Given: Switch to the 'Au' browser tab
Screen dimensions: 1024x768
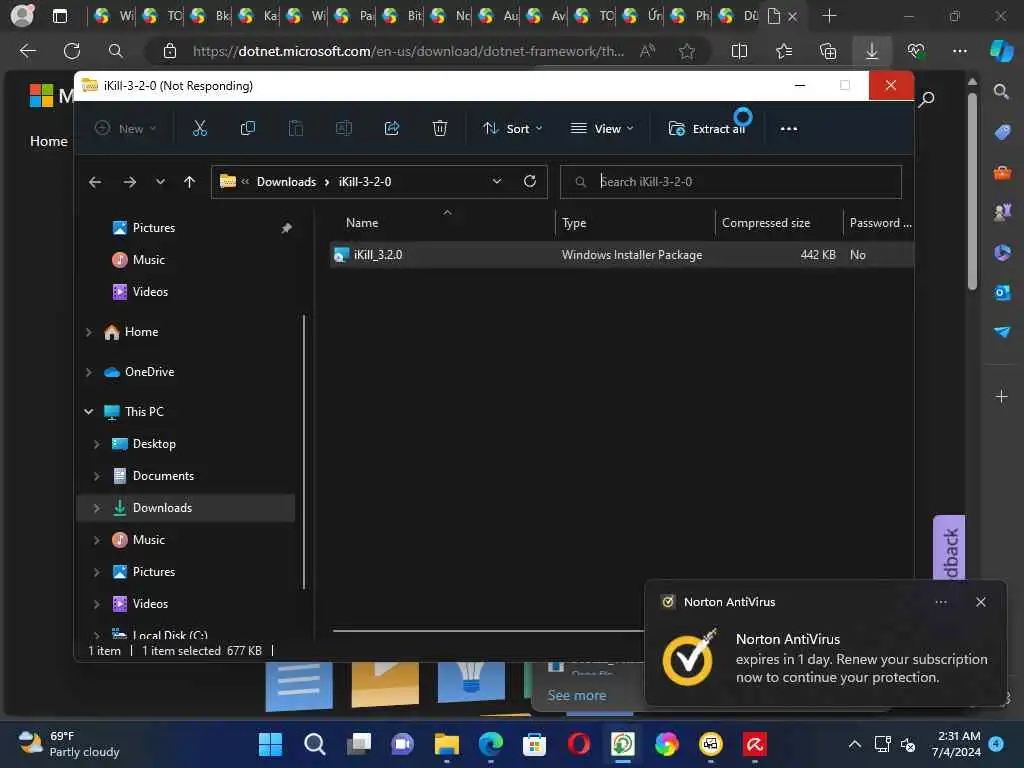Looking at the screenshot, I should click(x=501, y=16).
